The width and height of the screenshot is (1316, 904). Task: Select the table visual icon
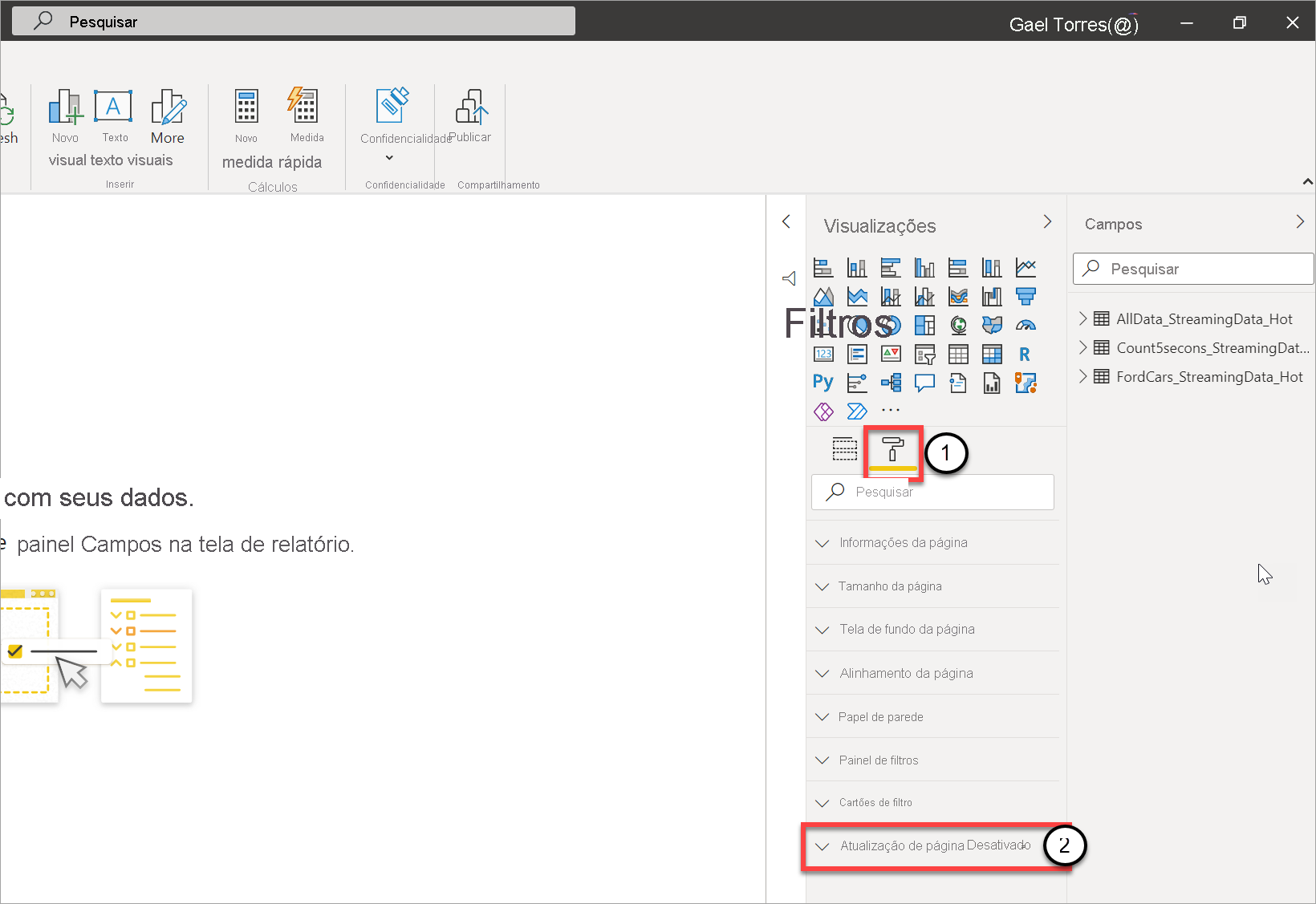click(958, 354)
